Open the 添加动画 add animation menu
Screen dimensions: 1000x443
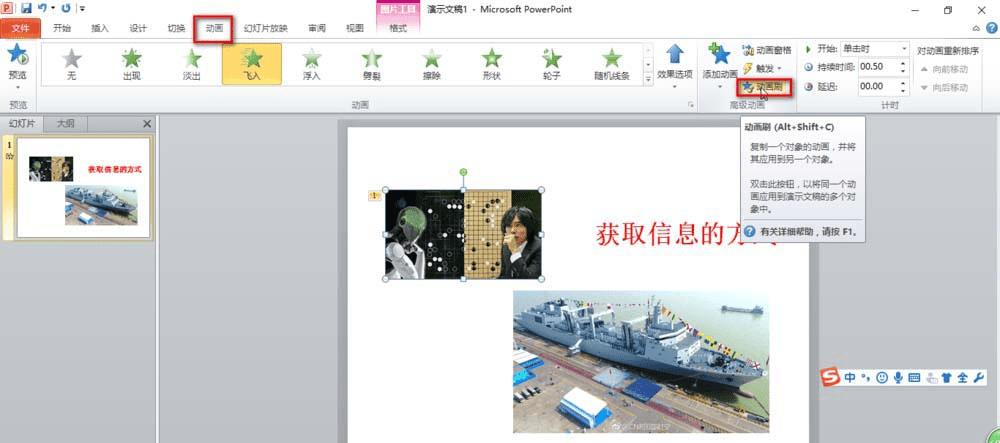point(720,66)
